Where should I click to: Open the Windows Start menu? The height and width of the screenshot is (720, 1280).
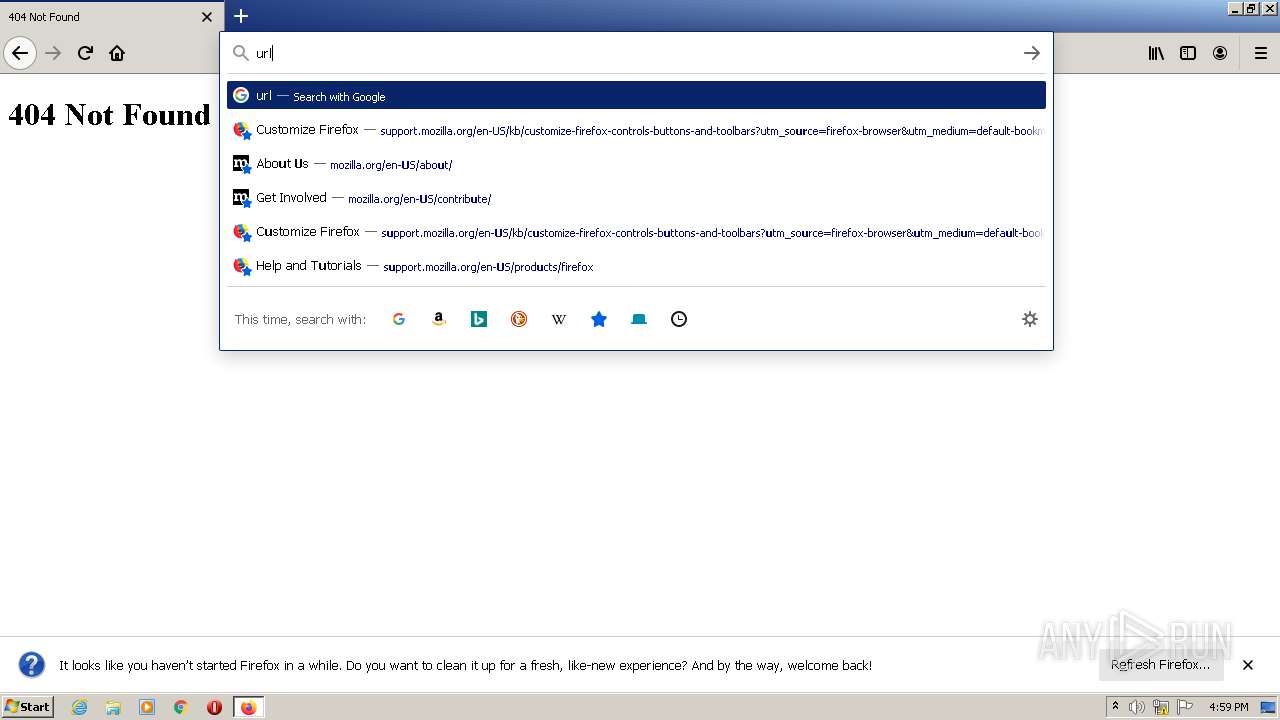[x=28, y=707]
